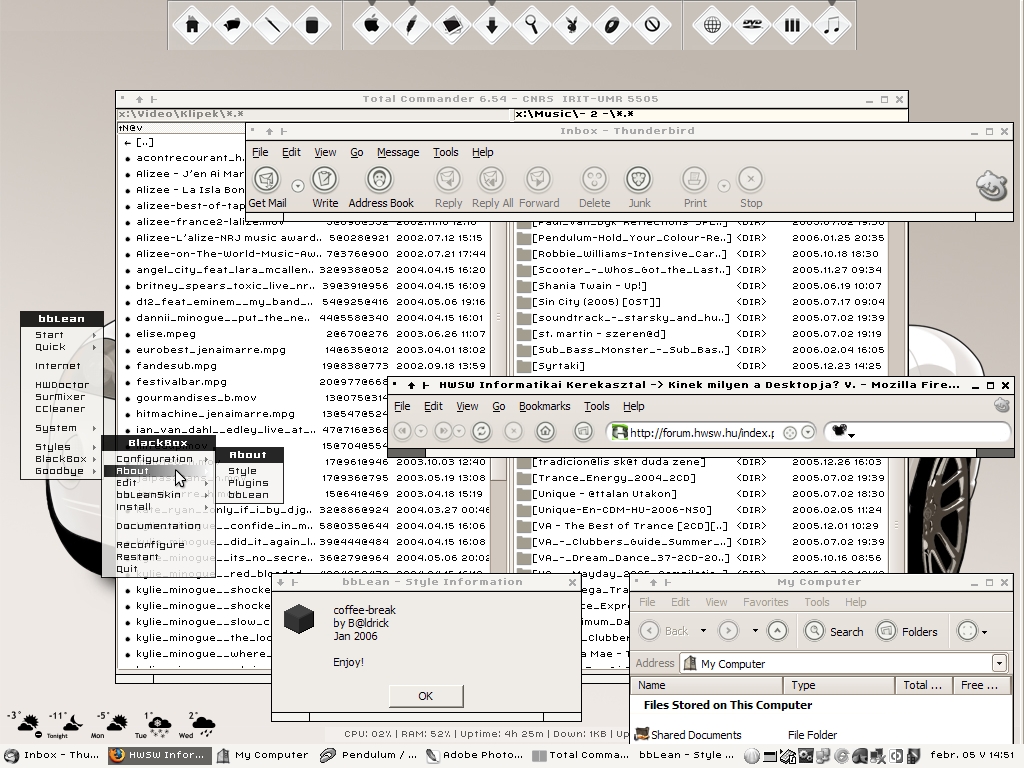
Task: Open the magnifying glass dock icon
Action: pyautogui.click(x=532, y=25)
